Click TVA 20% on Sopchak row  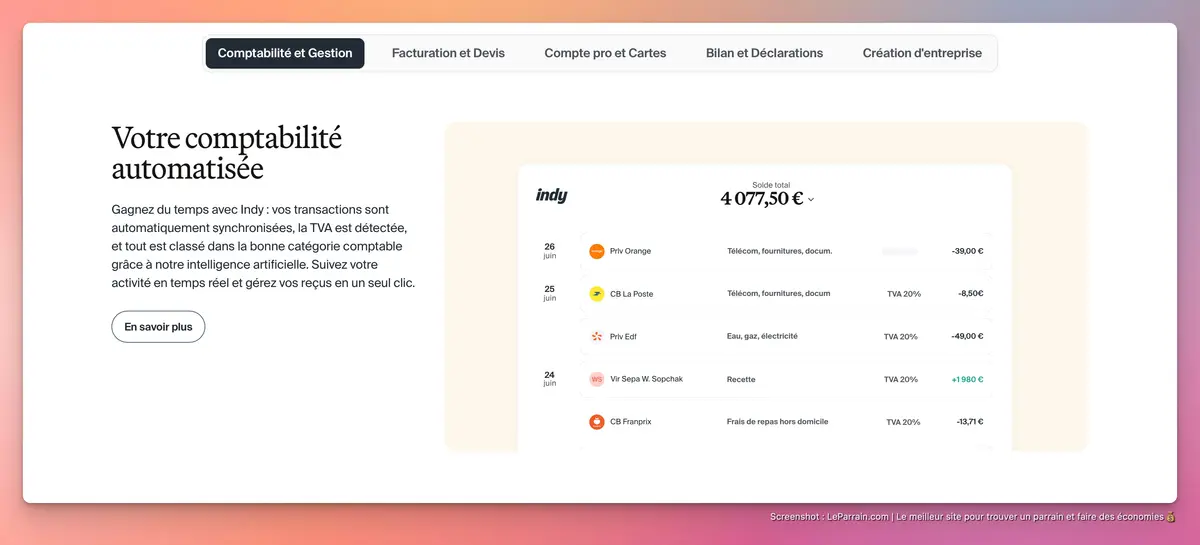tap(900, 379)
